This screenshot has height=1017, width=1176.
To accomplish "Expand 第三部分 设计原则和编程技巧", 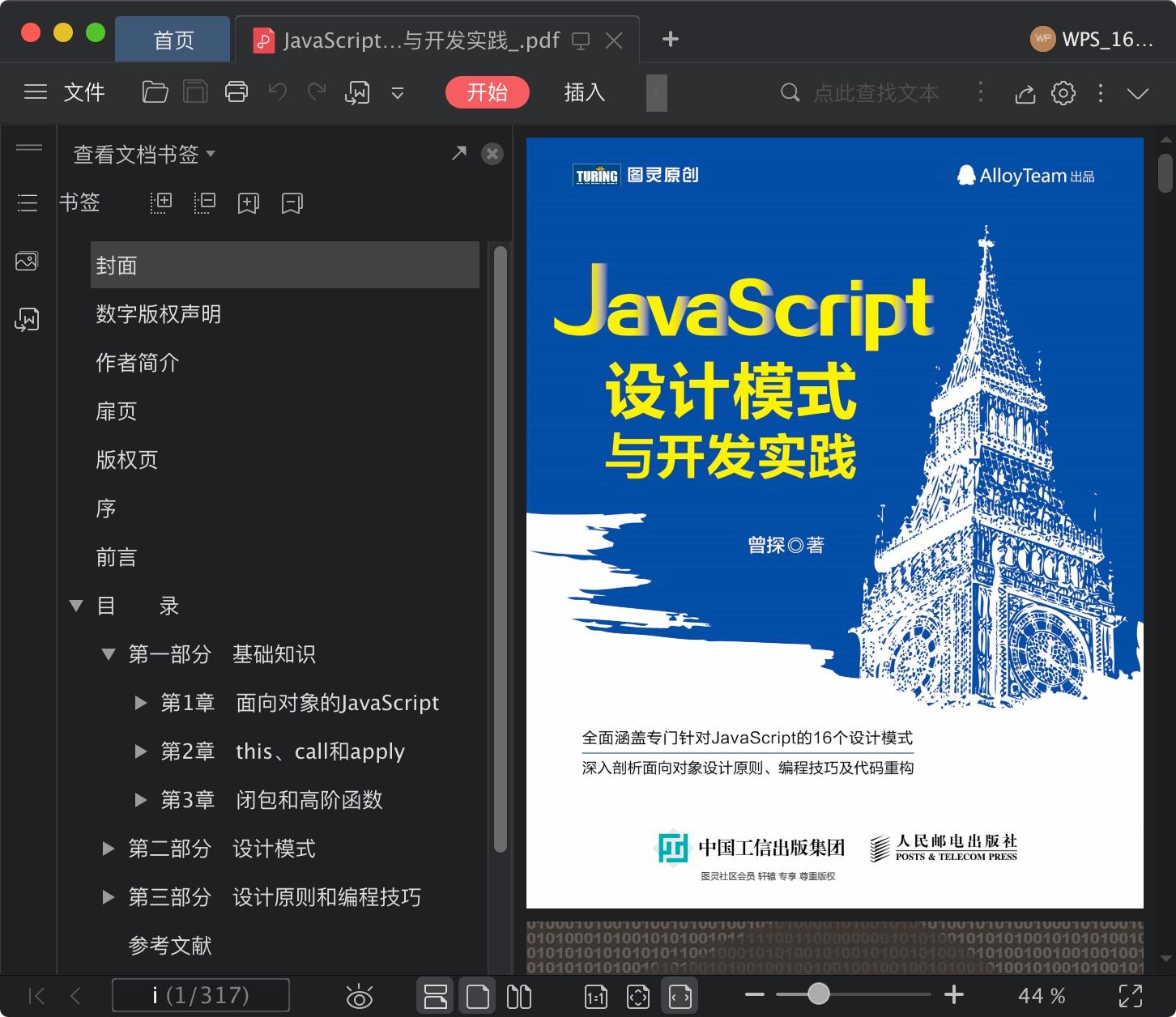I will click(x=108, y=897).
